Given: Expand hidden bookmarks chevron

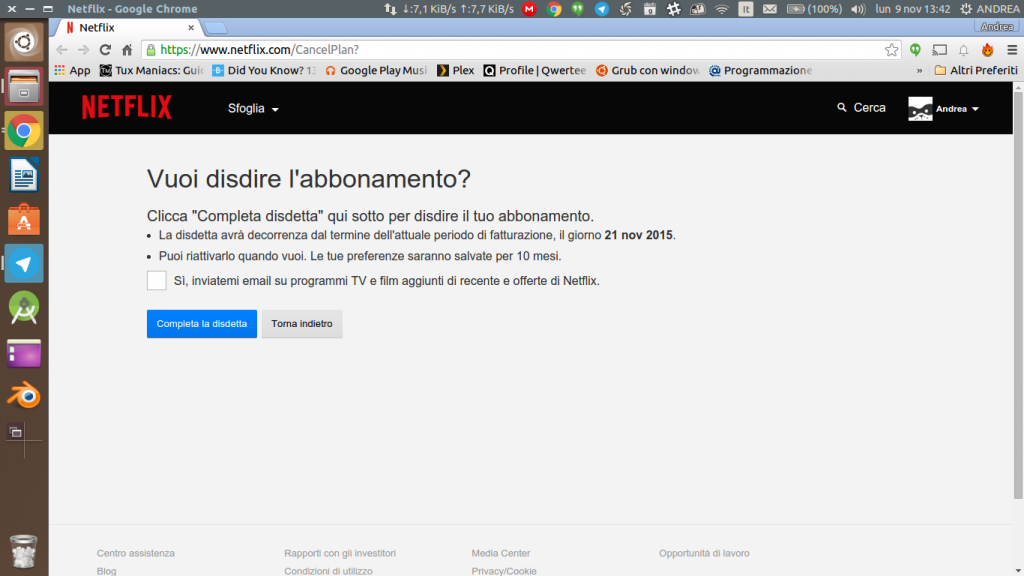Looking at the screenshot, I should (x=920, y=71).
